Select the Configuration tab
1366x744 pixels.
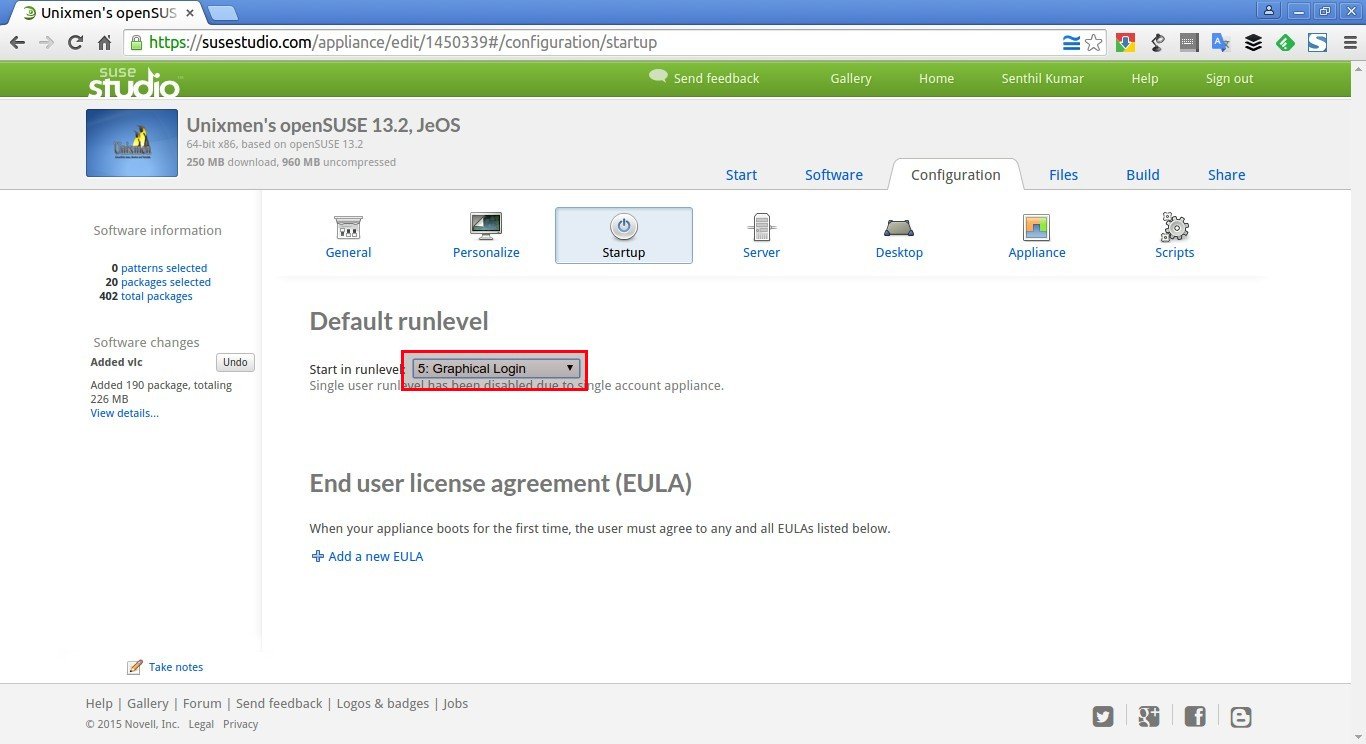956,174
